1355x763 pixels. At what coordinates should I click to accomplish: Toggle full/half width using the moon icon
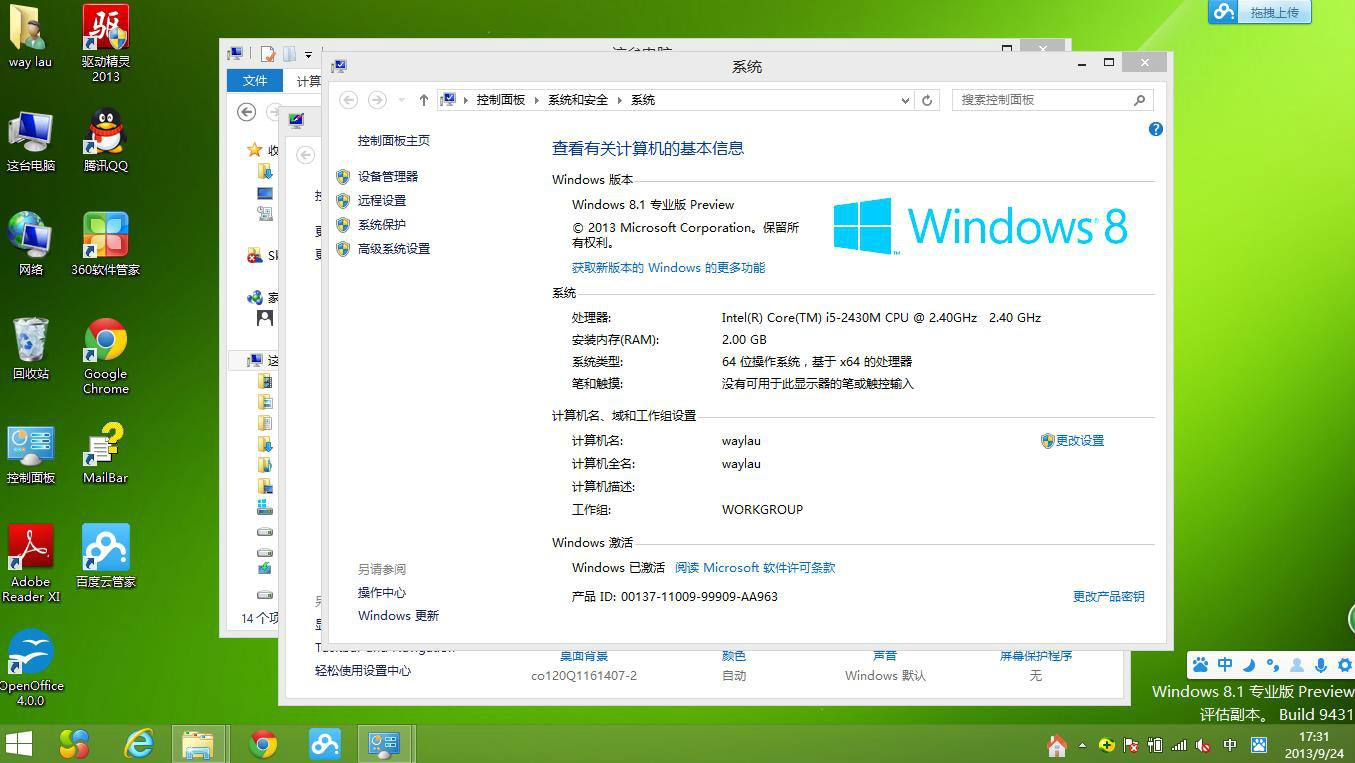(1248, 665)
